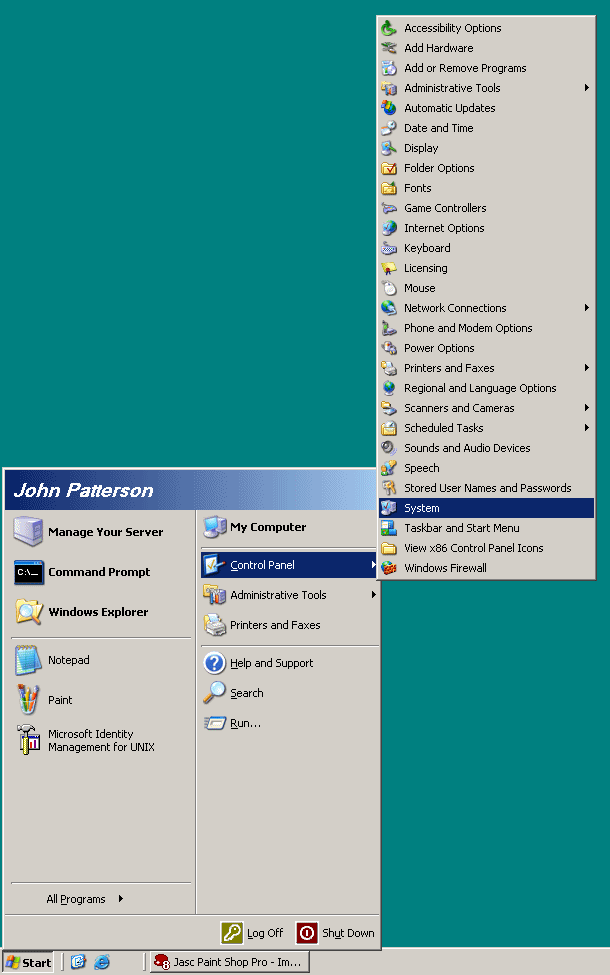
Task: Click the Accessibility Options icon
Action: [389, 28]
